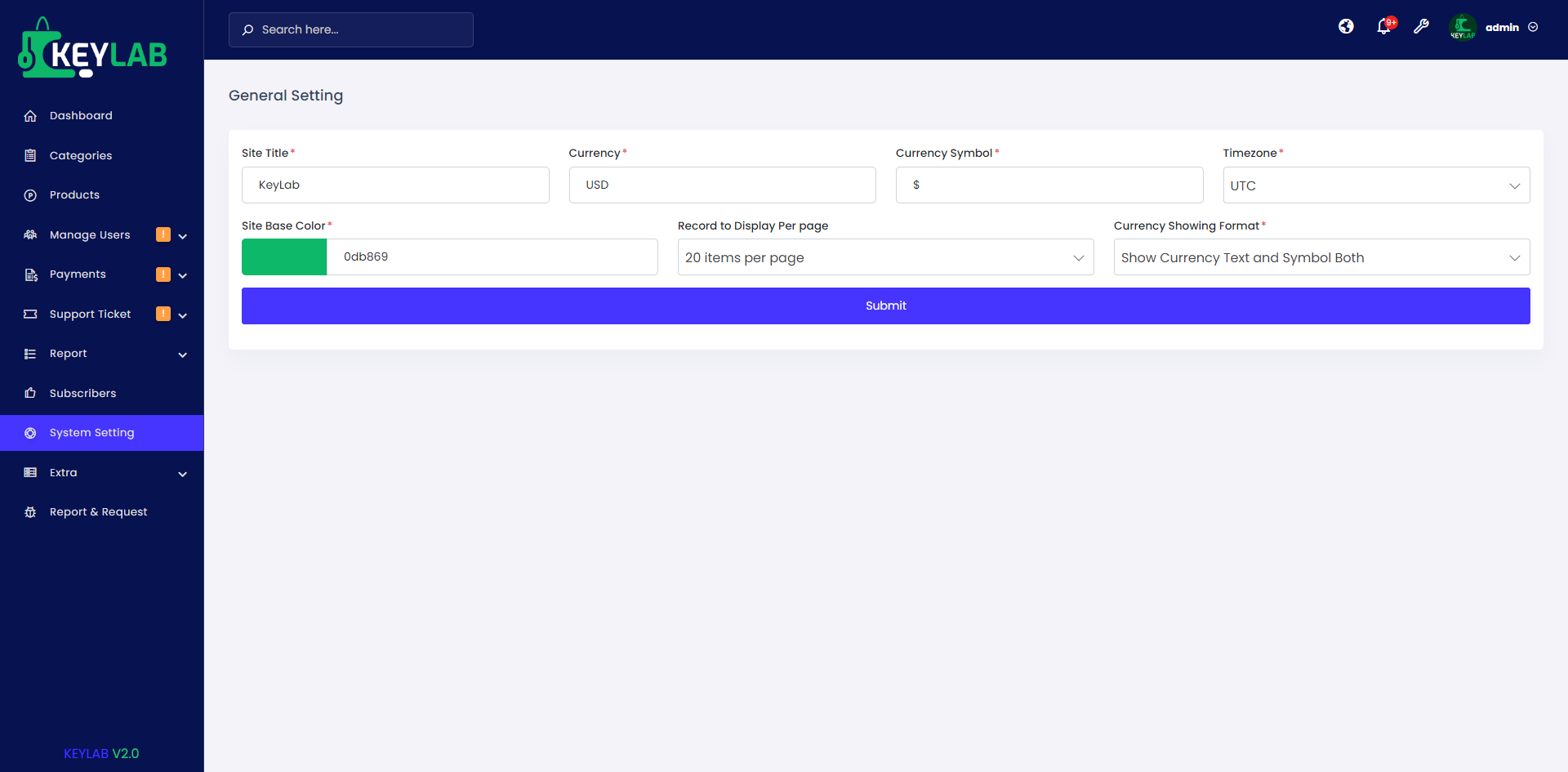Viewport: 1568px width, 772px height.
Task: Click the globe icon in header
Action: (x=1346, y=27)
